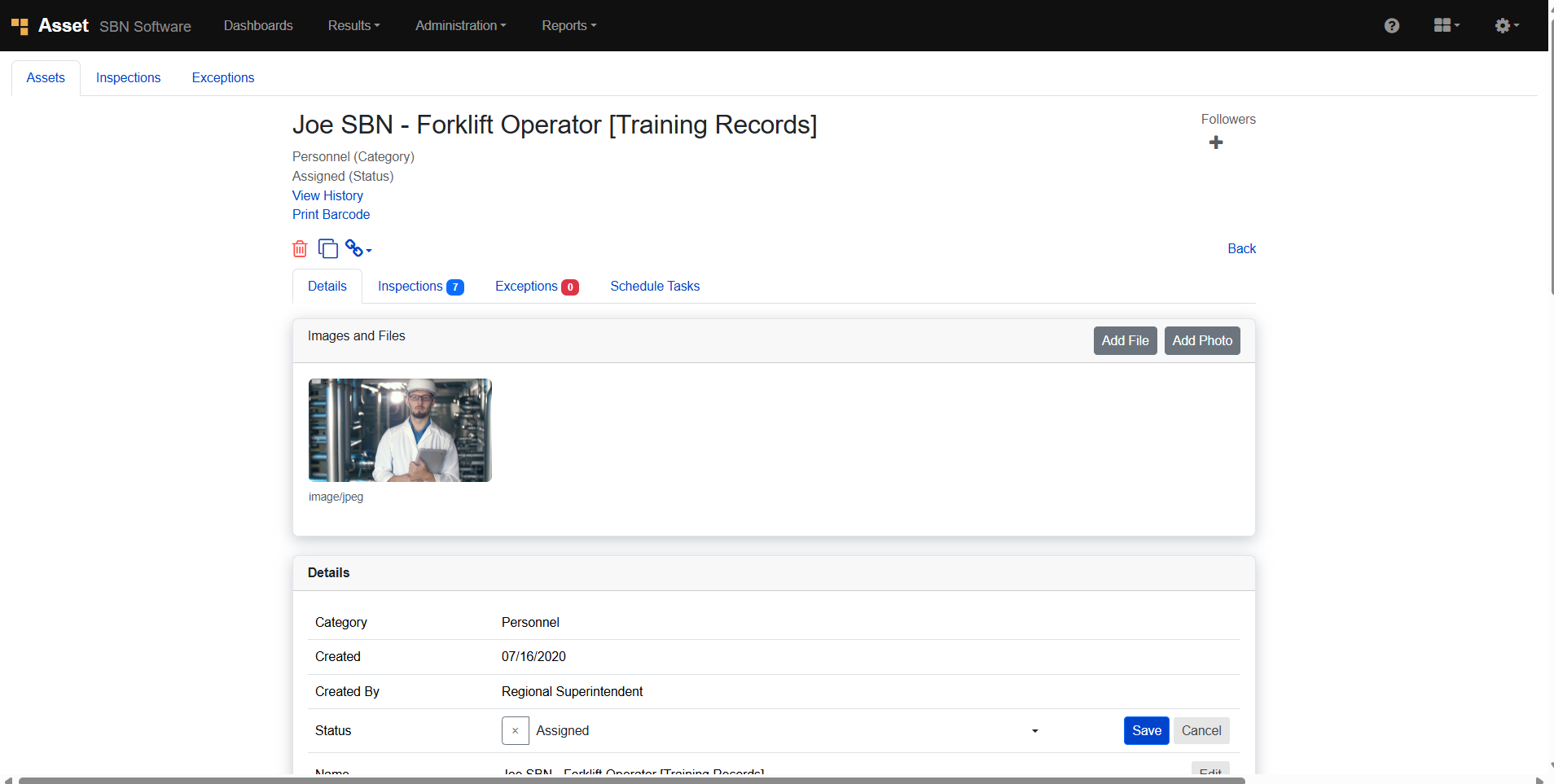1554x784 pixels.
Task: Click the horizontal scrollbar at bottom
Action: (x=631, y=780)
